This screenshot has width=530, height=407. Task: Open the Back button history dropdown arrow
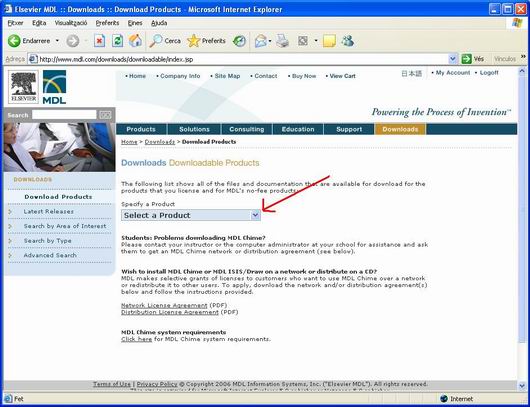click(57, 41)
